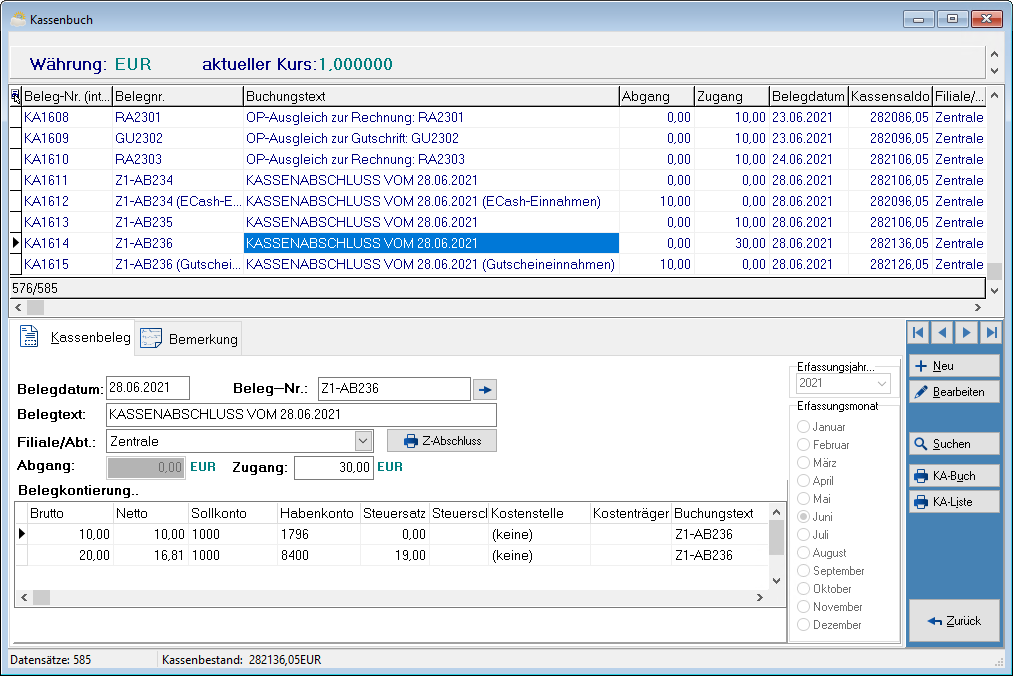Select Januar Erfassungsmonat radio
The image size is (1013, 676).
(803, 427)
